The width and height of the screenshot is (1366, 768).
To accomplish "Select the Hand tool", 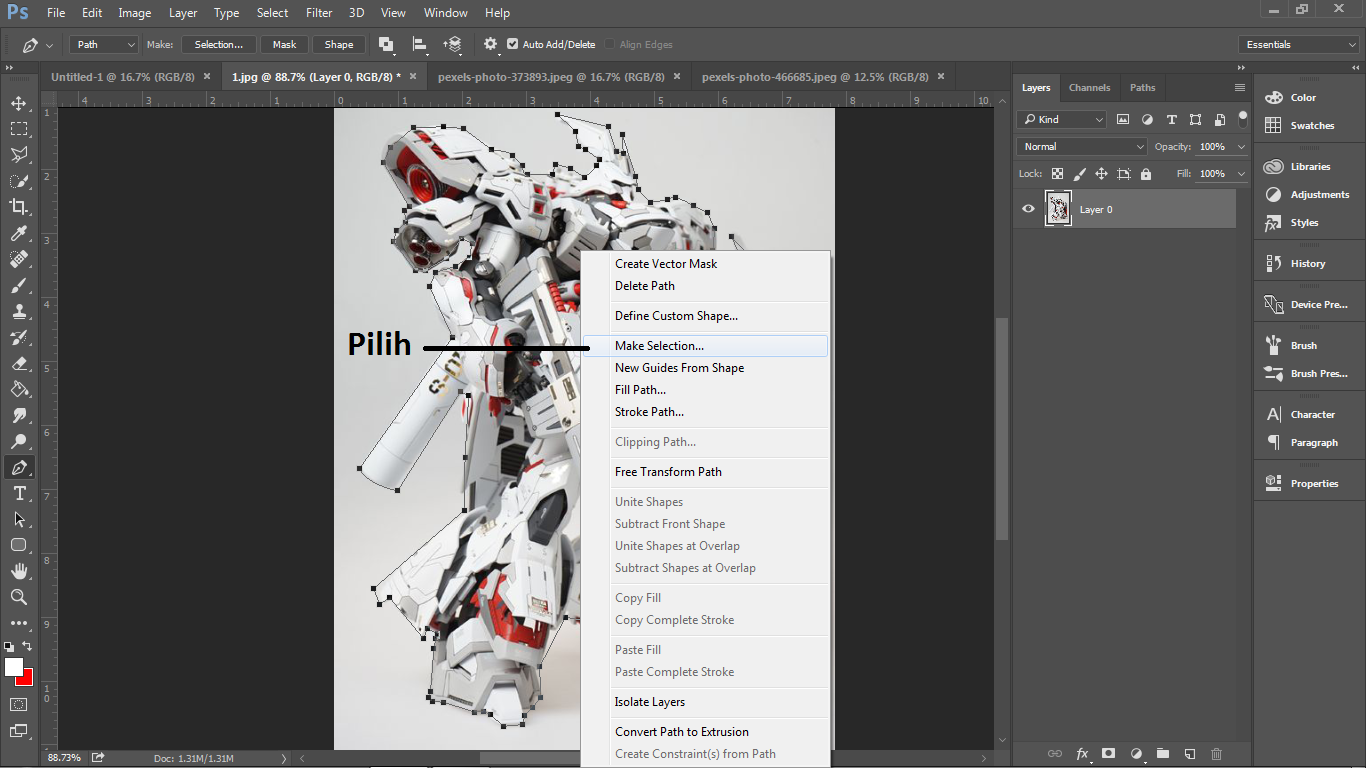I will coord(19,571).
